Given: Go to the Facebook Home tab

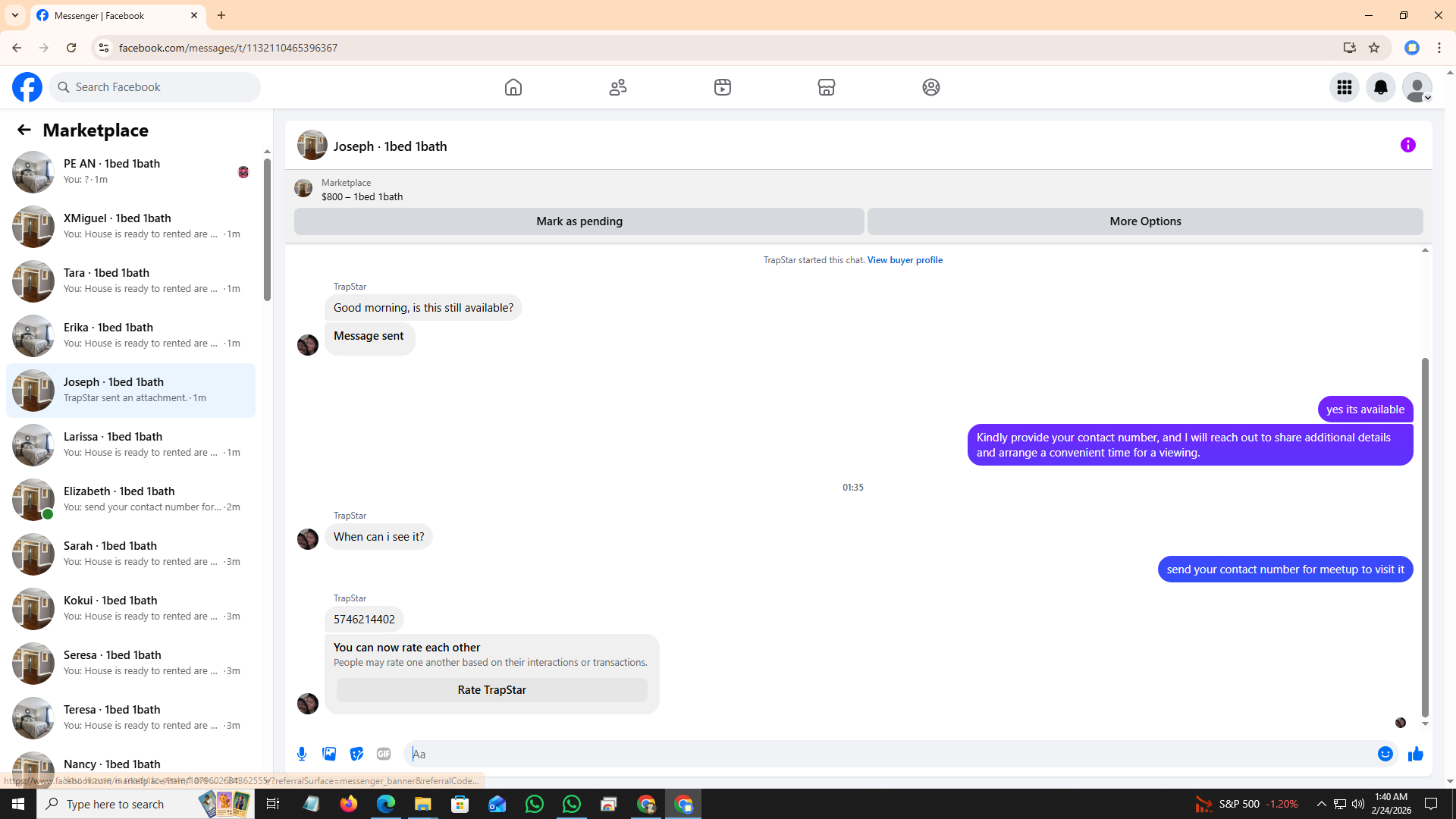Looking at the screenshot, I should click(x=513, y=87).
